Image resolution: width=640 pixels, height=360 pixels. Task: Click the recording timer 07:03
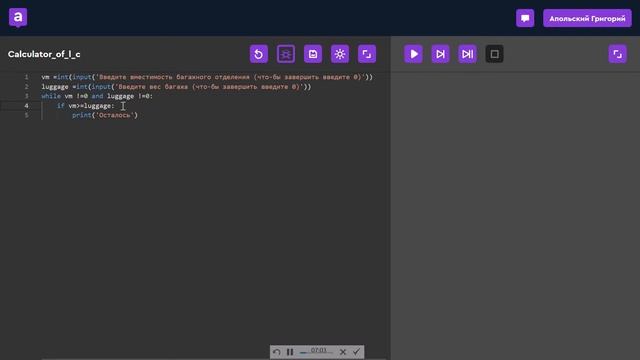pyautogui.click(x=319, y=350)
